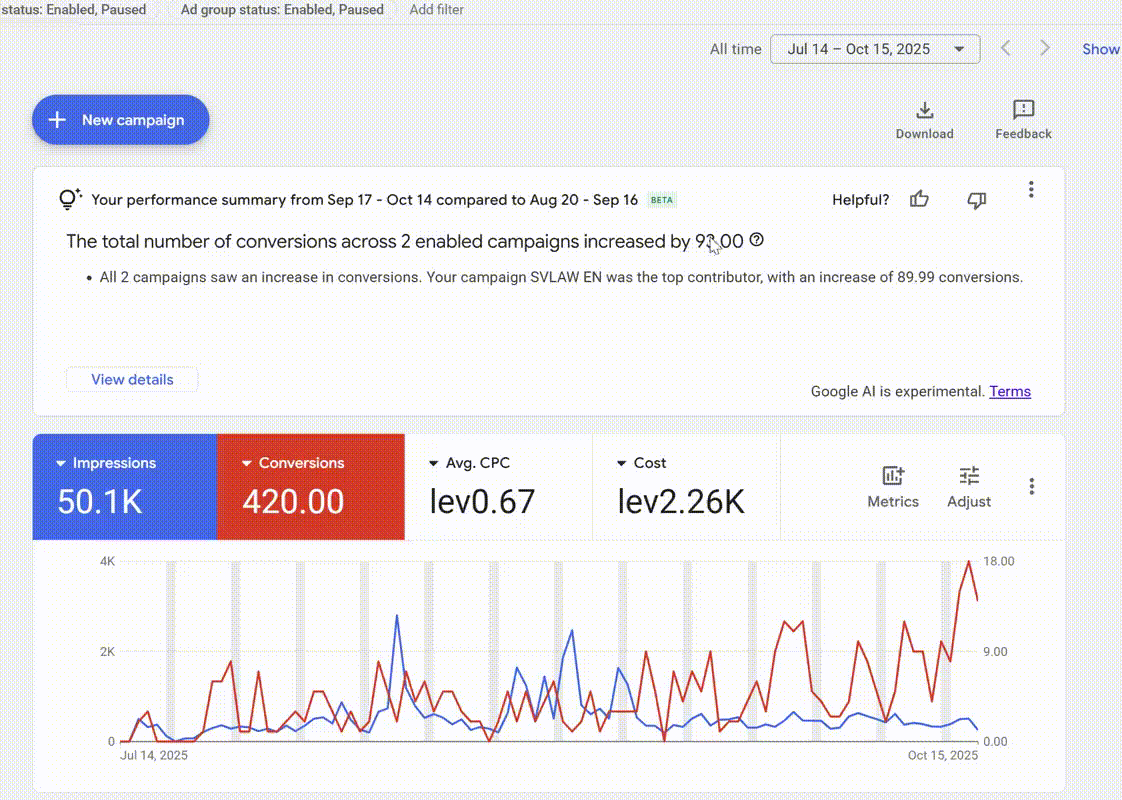Click help icon beside conversions increase

pyautogui.click(x=757, y=240)
